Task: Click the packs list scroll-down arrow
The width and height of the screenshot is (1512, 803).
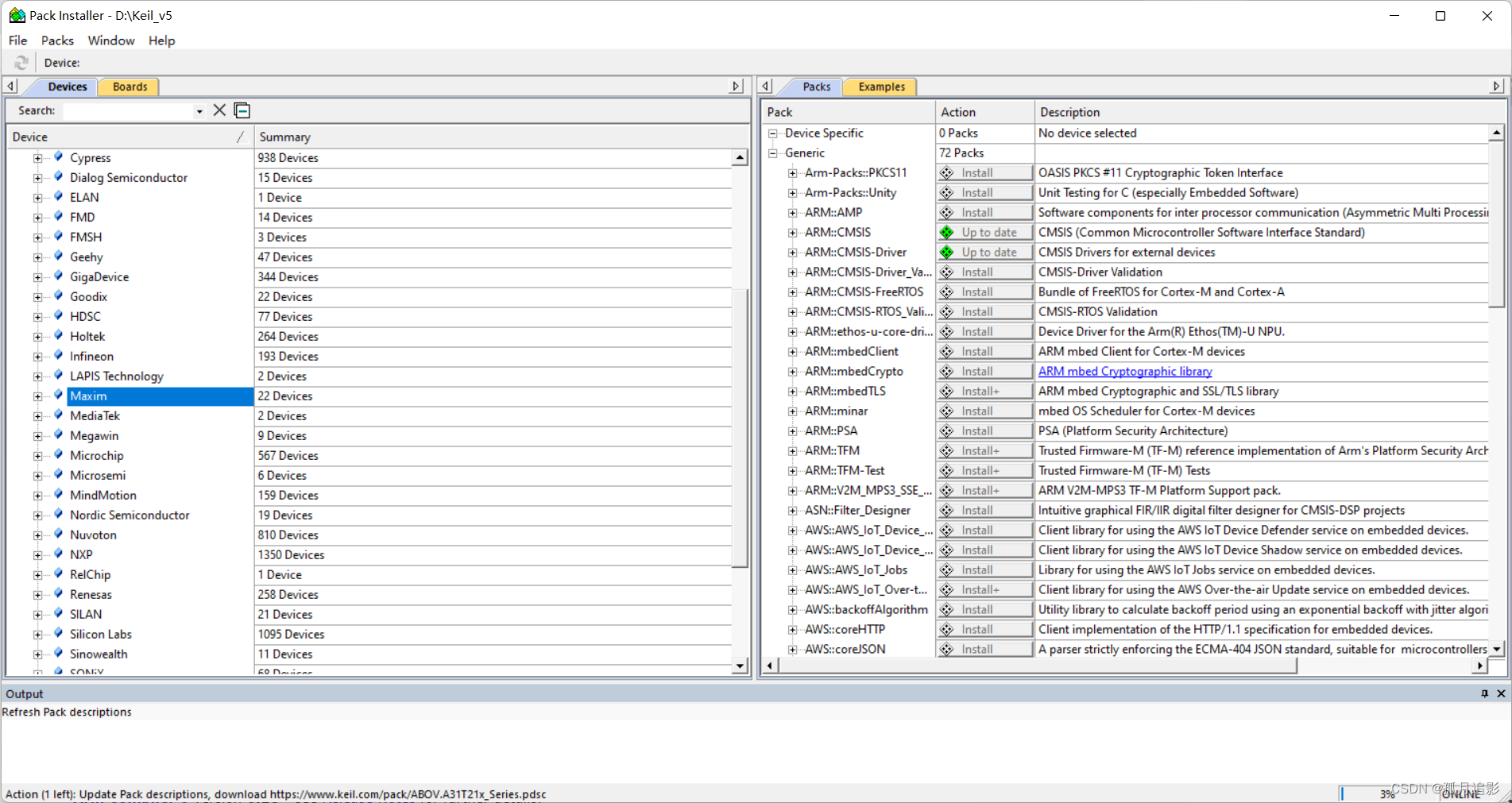Action: coord(1496,649)
